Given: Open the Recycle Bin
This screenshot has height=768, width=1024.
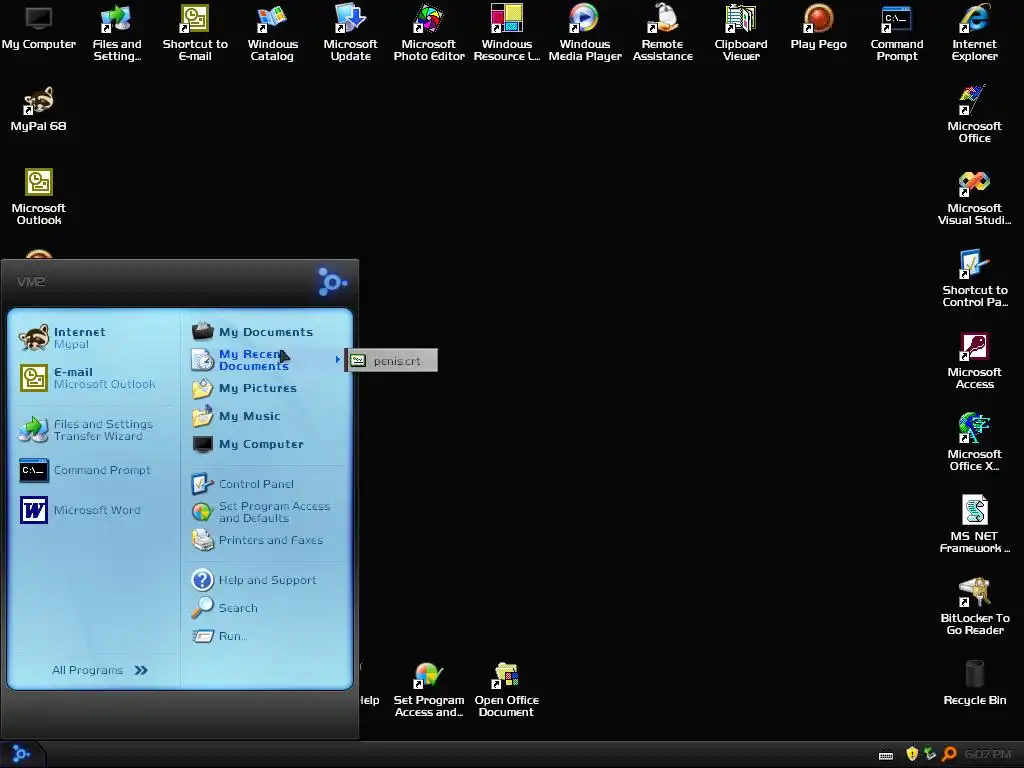Looking at the screenshot, I should (974, 683).
